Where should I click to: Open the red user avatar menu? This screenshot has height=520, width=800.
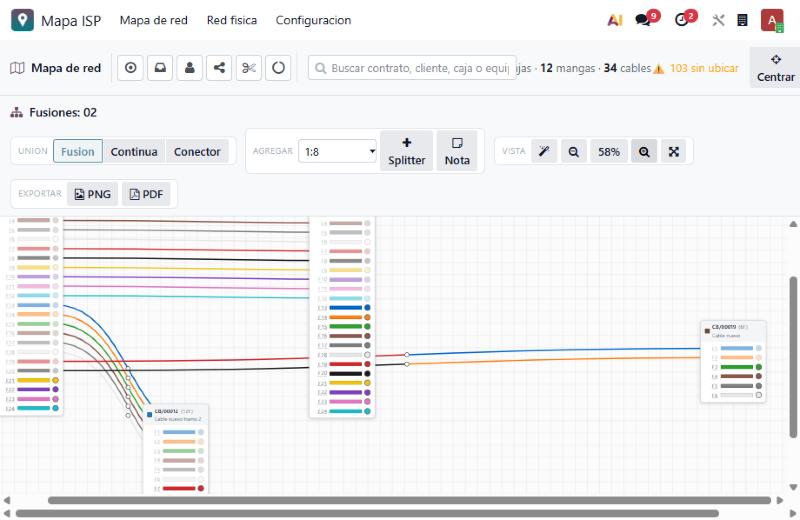click(x=772, y=20)
